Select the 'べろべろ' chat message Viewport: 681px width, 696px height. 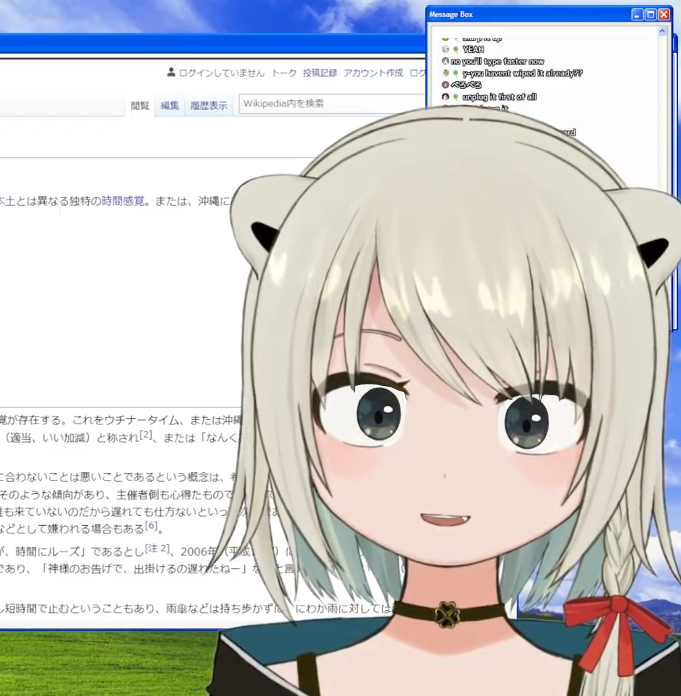pyautogui.click(x=466, y=85)
